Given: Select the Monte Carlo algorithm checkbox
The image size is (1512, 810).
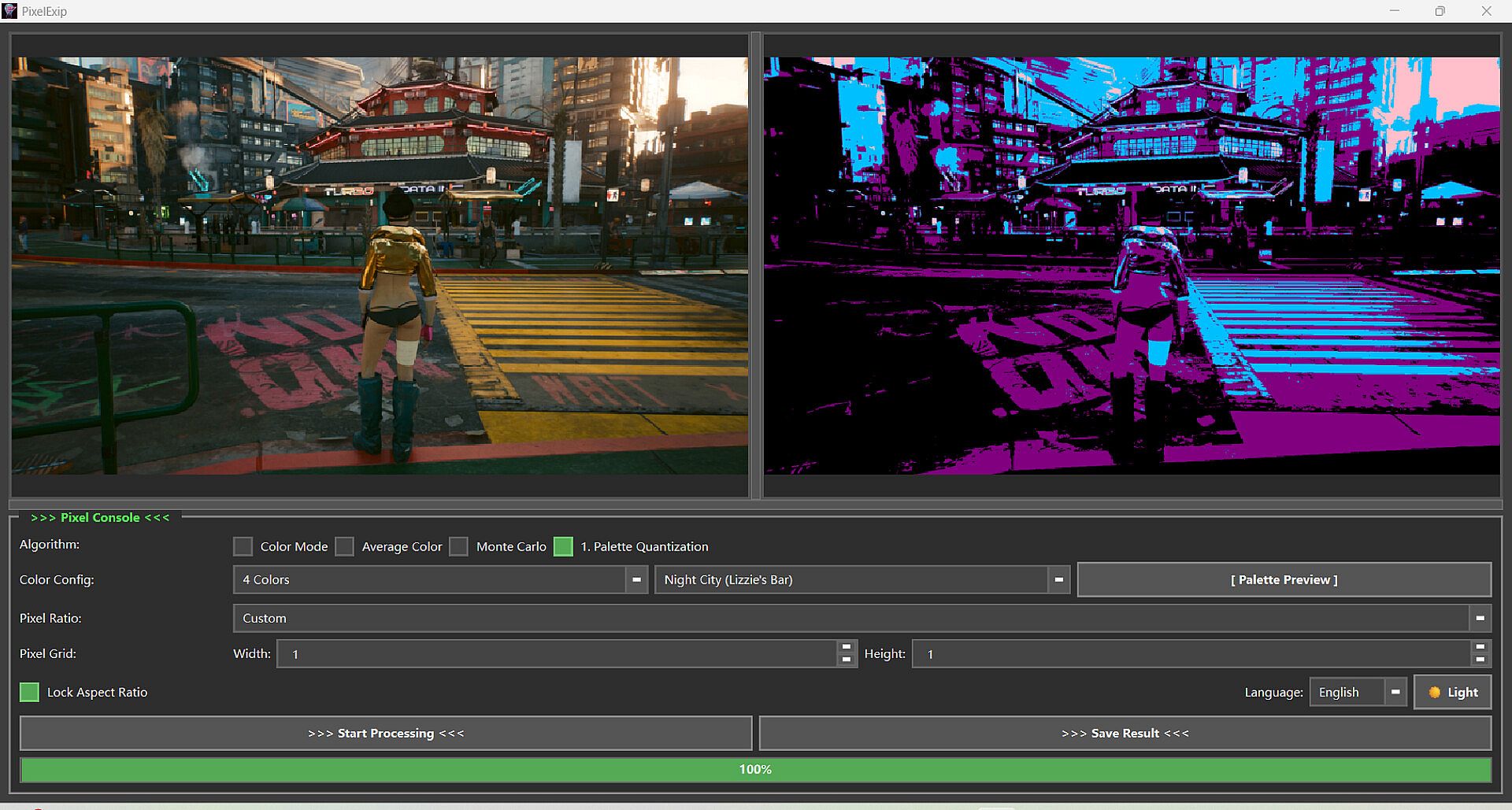Looking at the screenshot, I should (459, 546).
